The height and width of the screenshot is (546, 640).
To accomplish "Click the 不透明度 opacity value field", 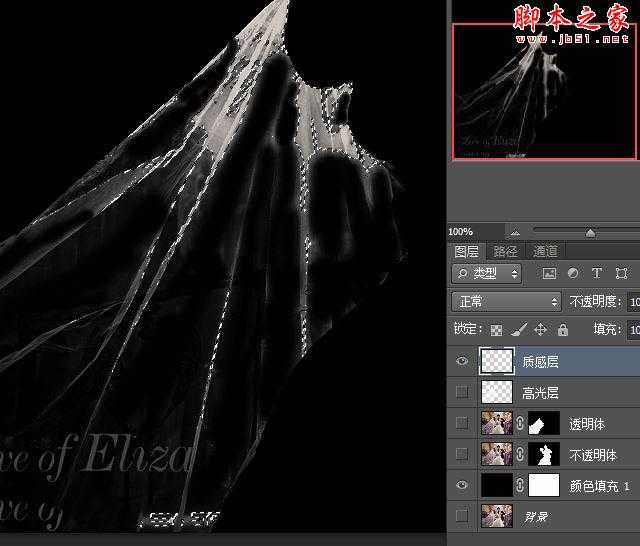I will click(x=633, y=302).
